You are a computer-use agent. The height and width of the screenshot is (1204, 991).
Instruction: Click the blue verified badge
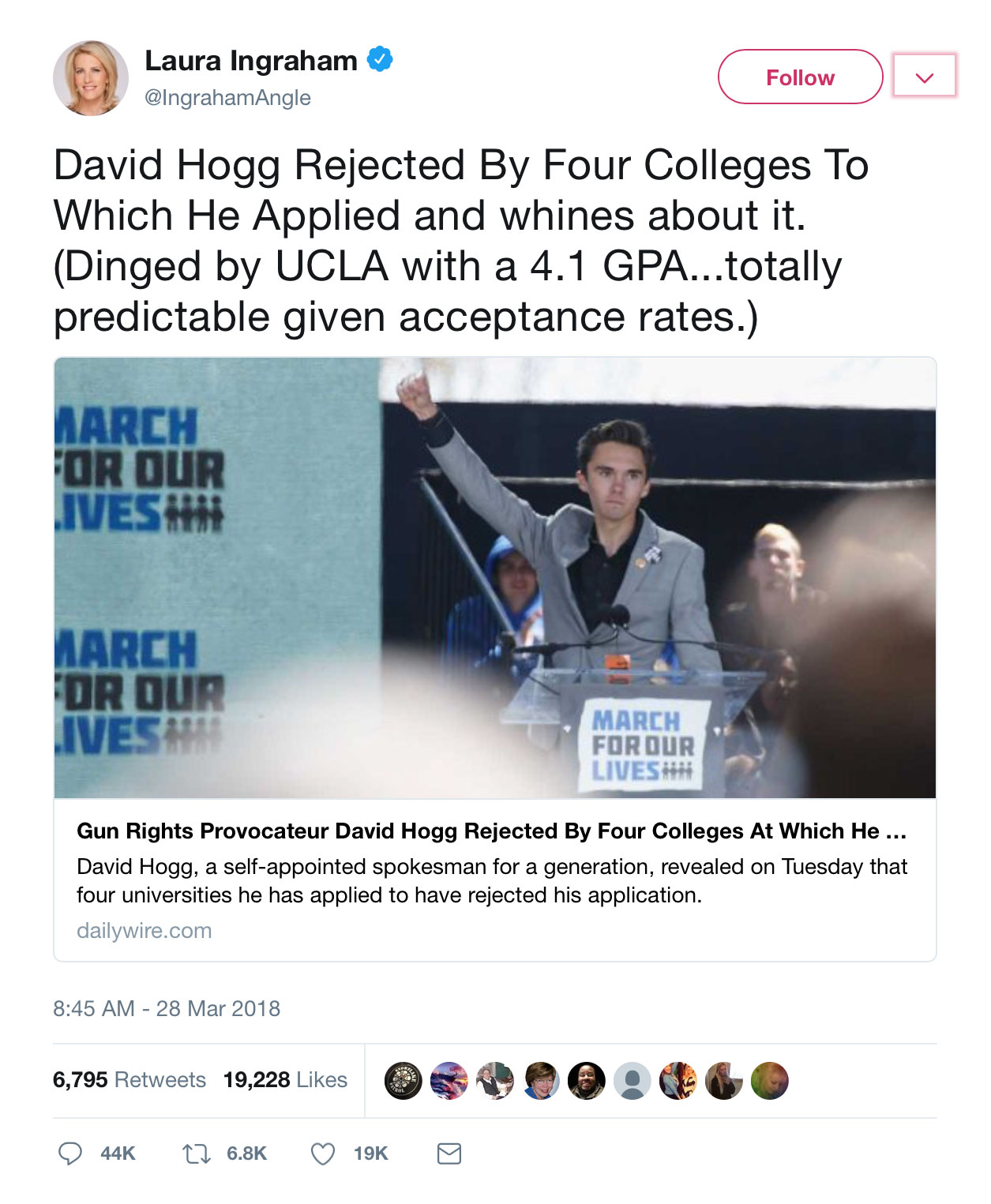tap(380, 60)
